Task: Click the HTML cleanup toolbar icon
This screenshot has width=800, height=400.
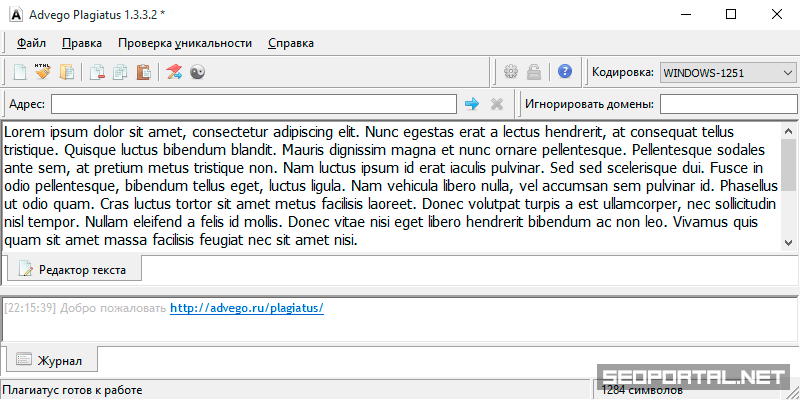Action: [42, 72]
